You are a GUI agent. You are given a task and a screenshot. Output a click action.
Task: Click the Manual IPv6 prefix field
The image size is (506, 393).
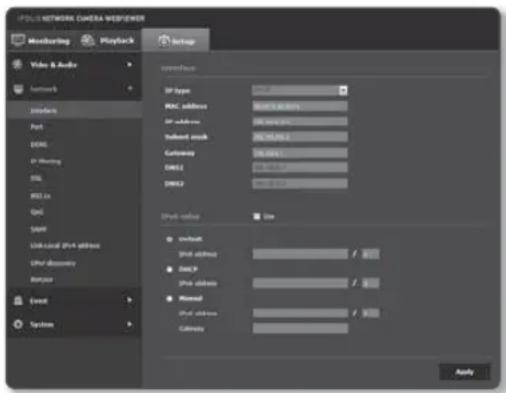(371, 313)
